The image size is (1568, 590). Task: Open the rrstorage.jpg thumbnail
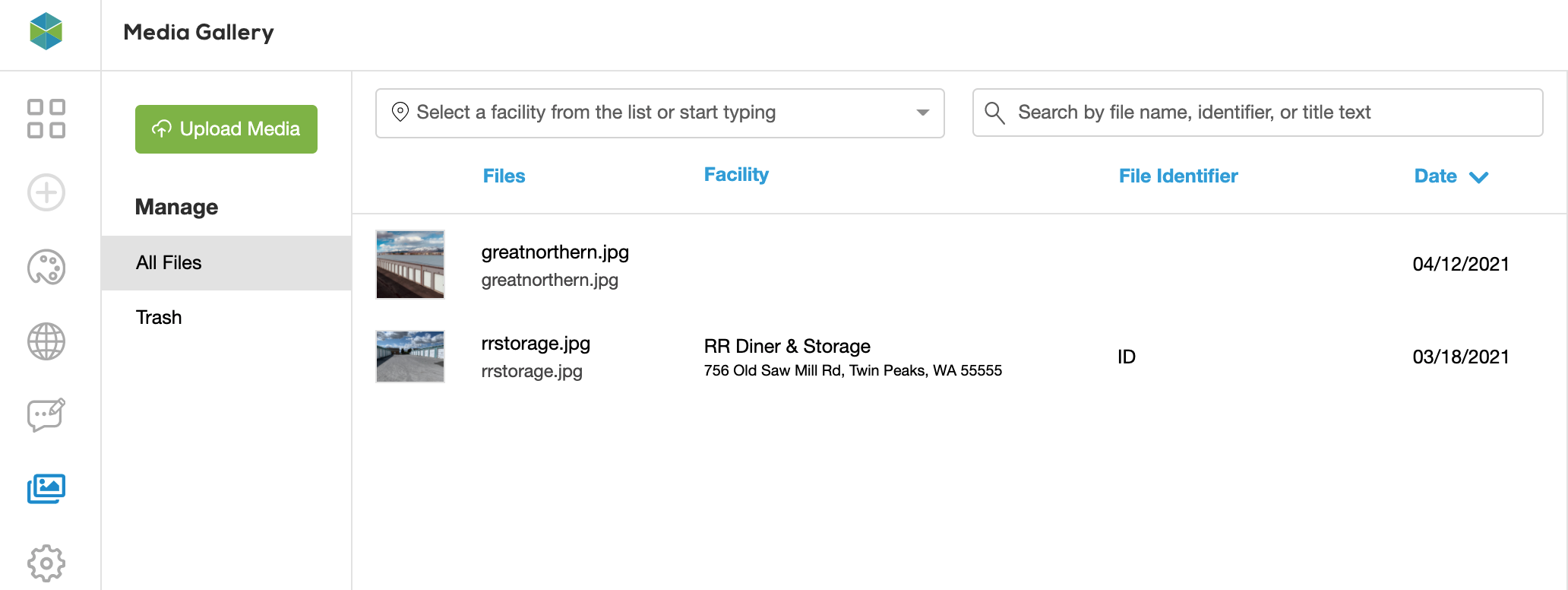coord(410,357)
